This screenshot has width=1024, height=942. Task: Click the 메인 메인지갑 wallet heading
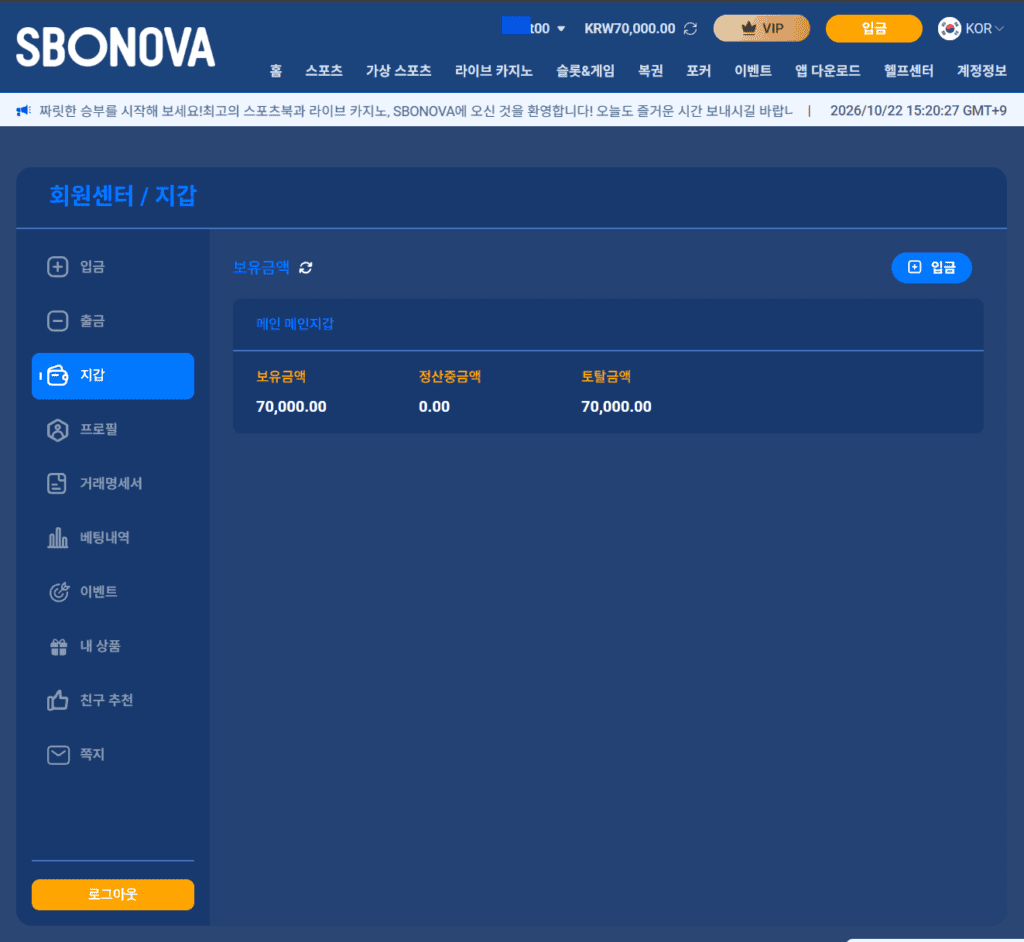click(x=295, y=324)
